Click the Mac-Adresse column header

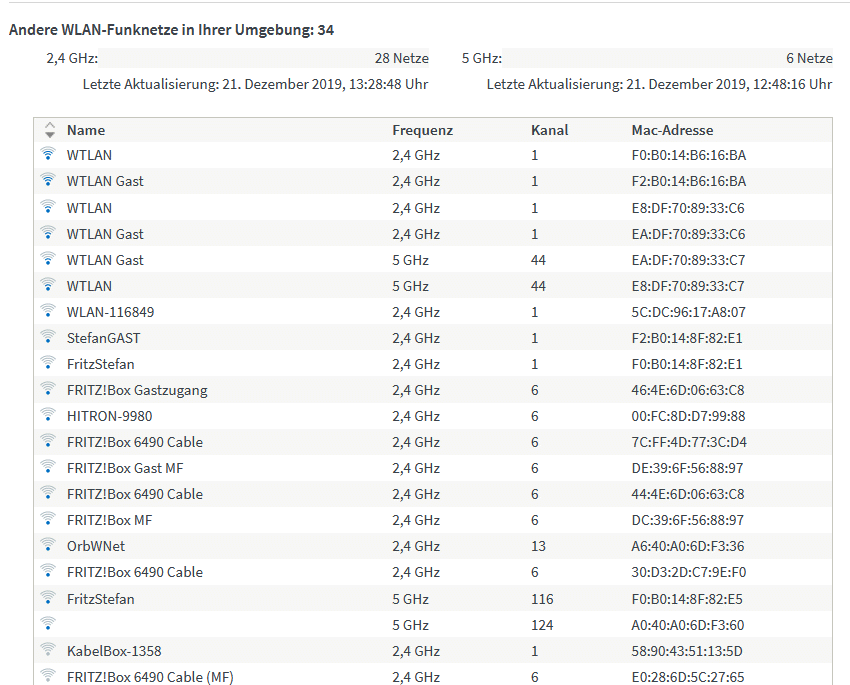(x=672, y=130)
